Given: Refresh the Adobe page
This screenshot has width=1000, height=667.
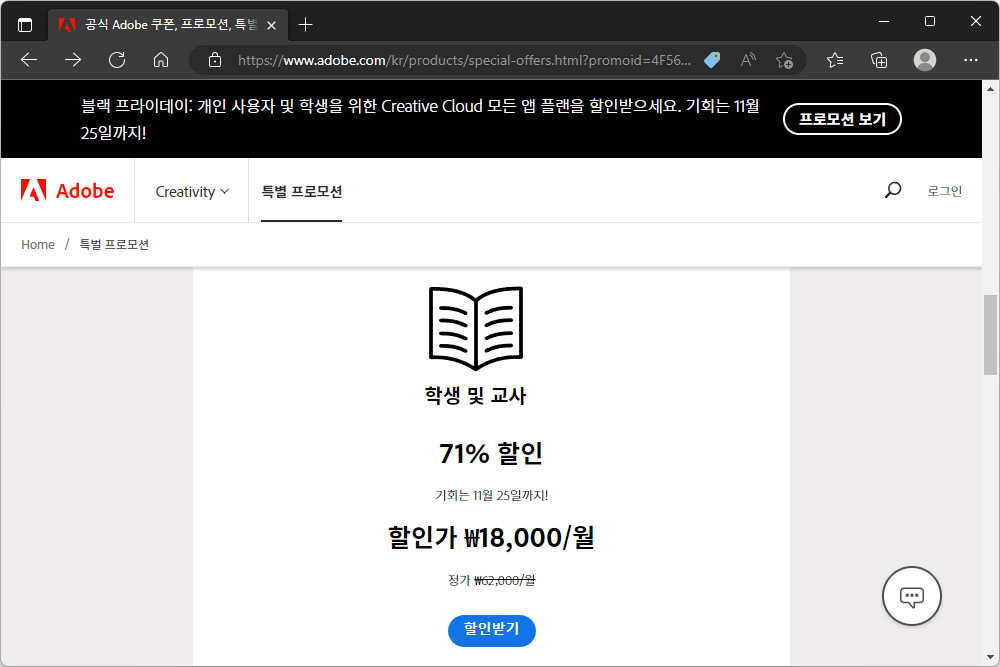Looking at the screenshot, I should [x=117, y=60].
